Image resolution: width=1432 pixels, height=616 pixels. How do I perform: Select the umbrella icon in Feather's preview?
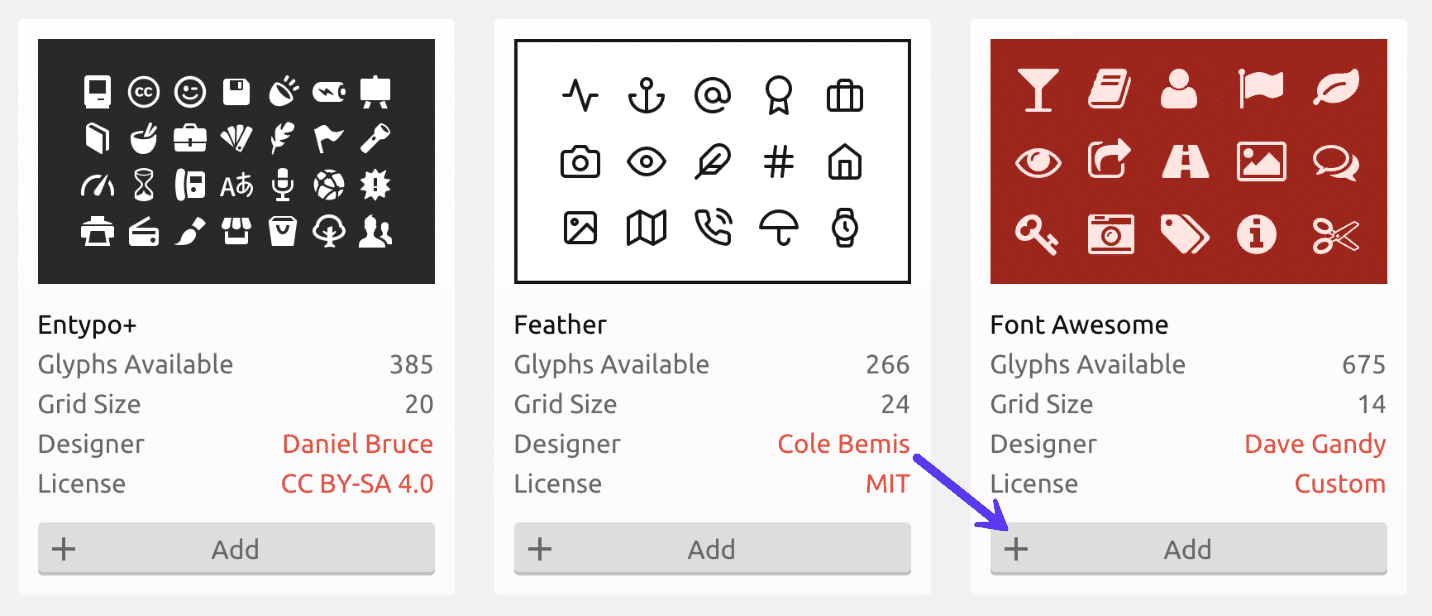(779, 228)
